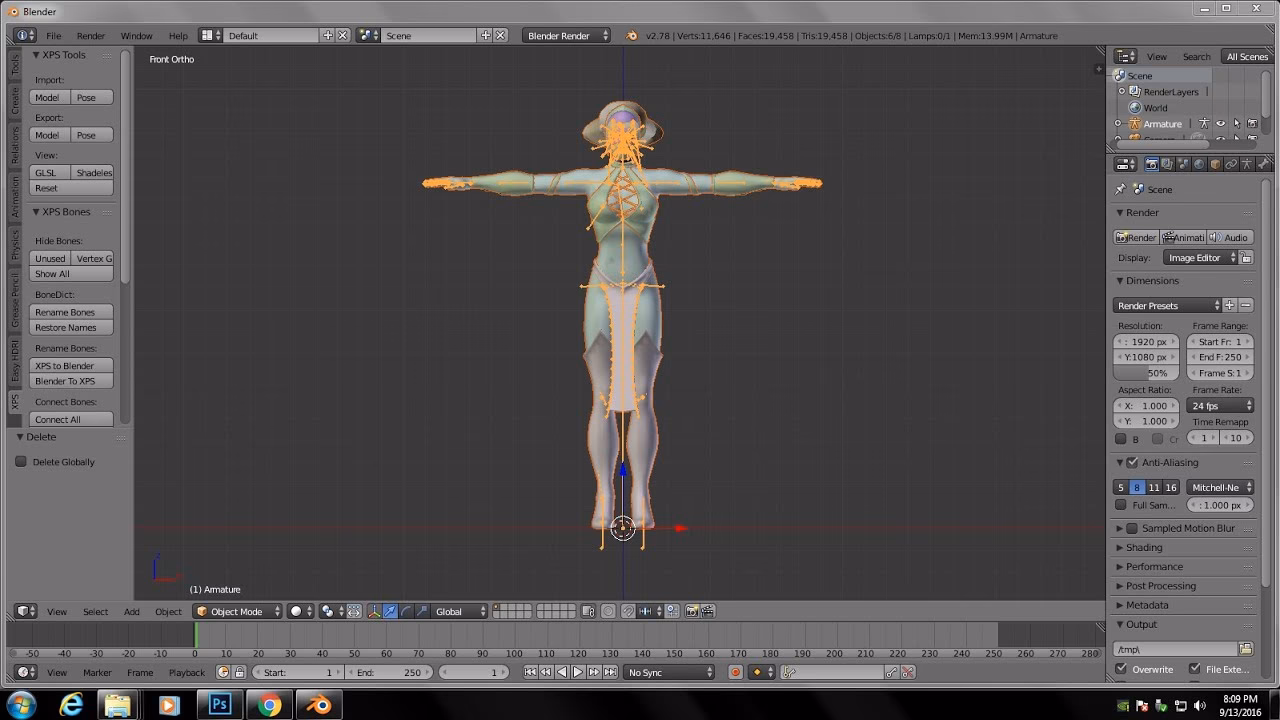Expand the Post Processing panel
Screen dimensions: 1280x720
(x=1160, y=586)
